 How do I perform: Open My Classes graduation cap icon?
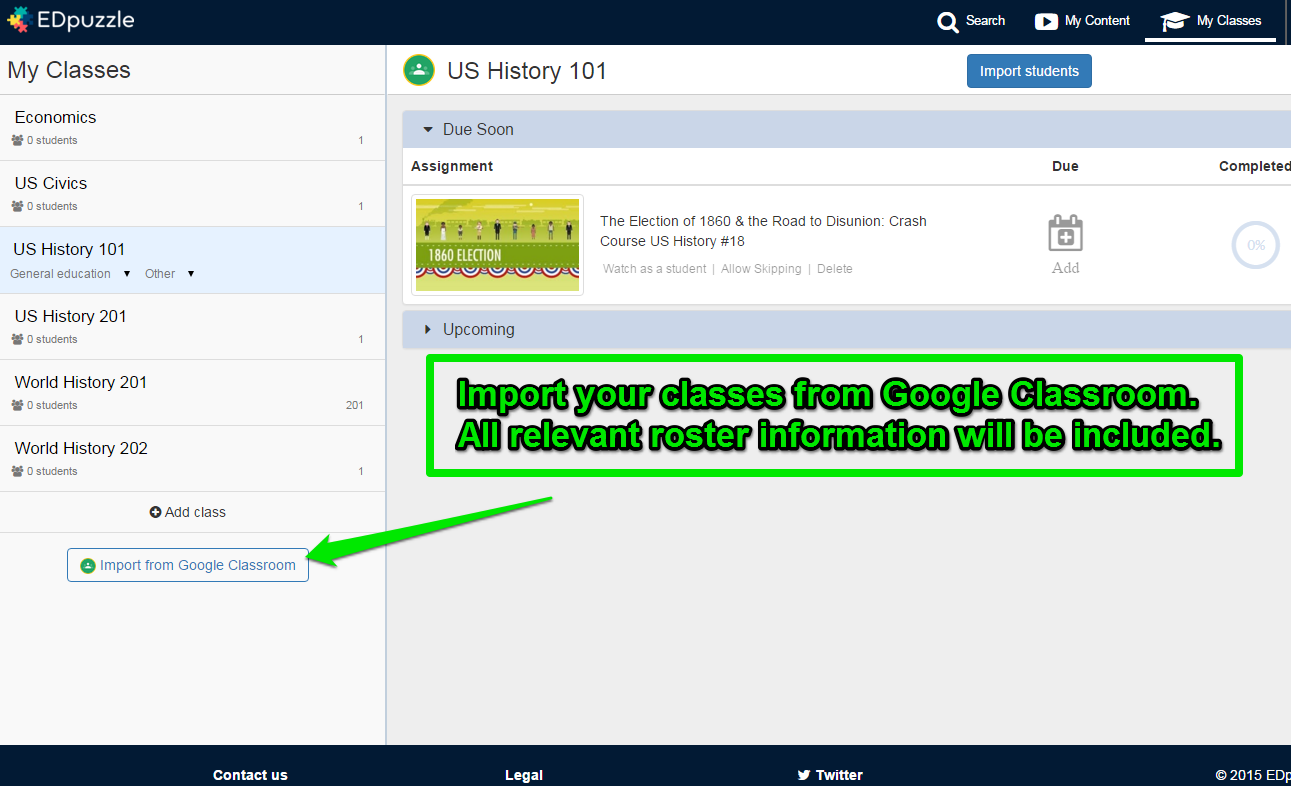(1174, 21)
